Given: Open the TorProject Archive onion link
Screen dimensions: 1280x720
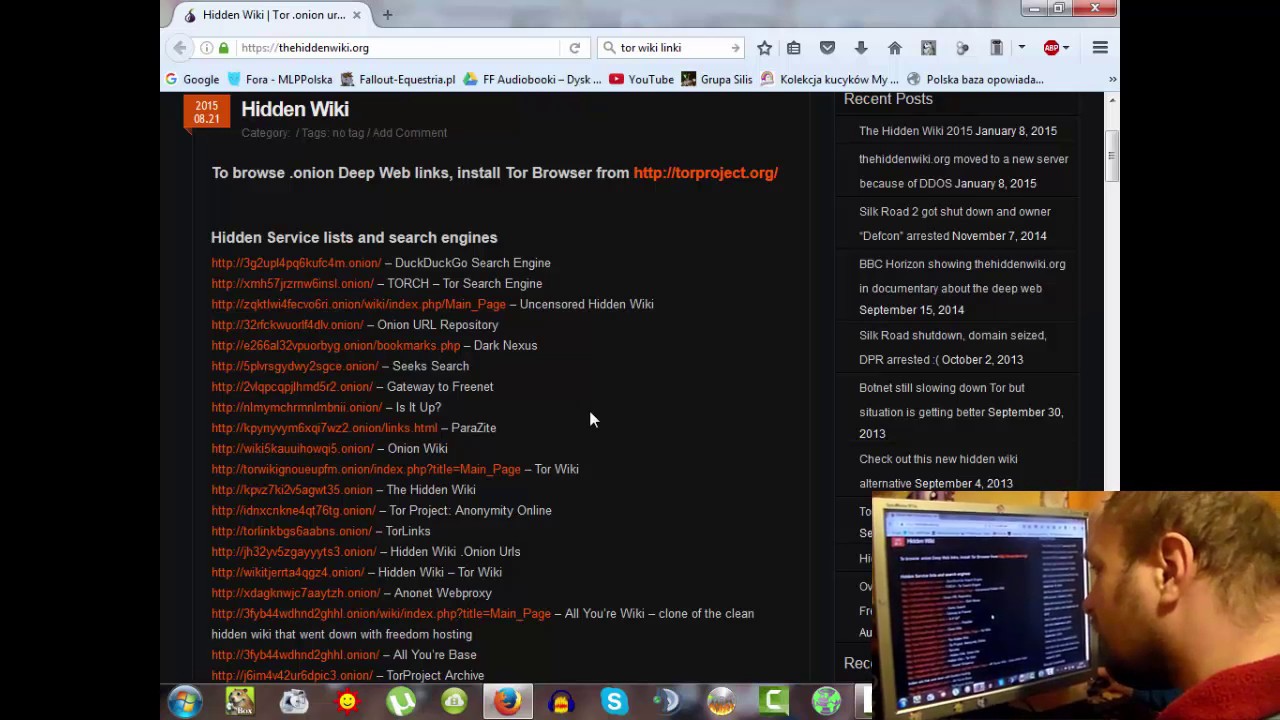Looking at the screenshot, I should point(291,676).
